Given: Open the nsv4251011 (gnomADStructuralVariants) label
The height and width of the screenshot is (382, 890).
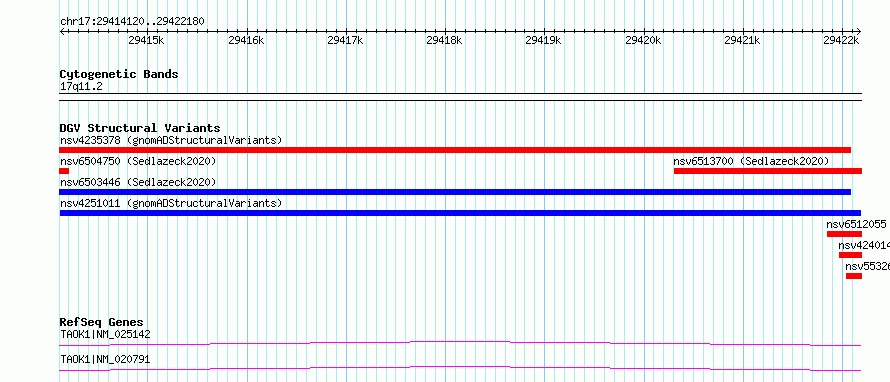Looking at the screenshot, I should (171, 203).
